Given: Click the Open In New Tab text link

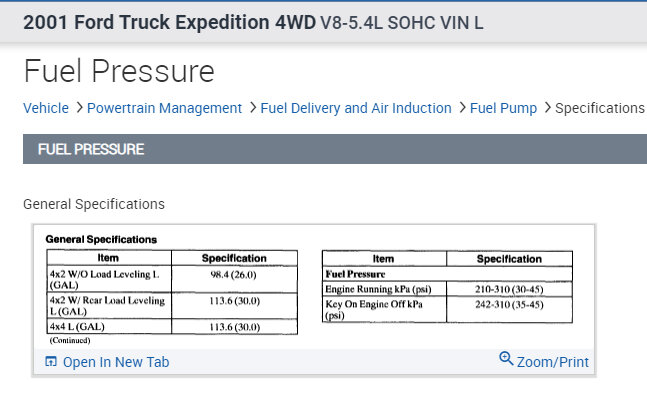Looking at the screenshot, I should coord(115,362).
